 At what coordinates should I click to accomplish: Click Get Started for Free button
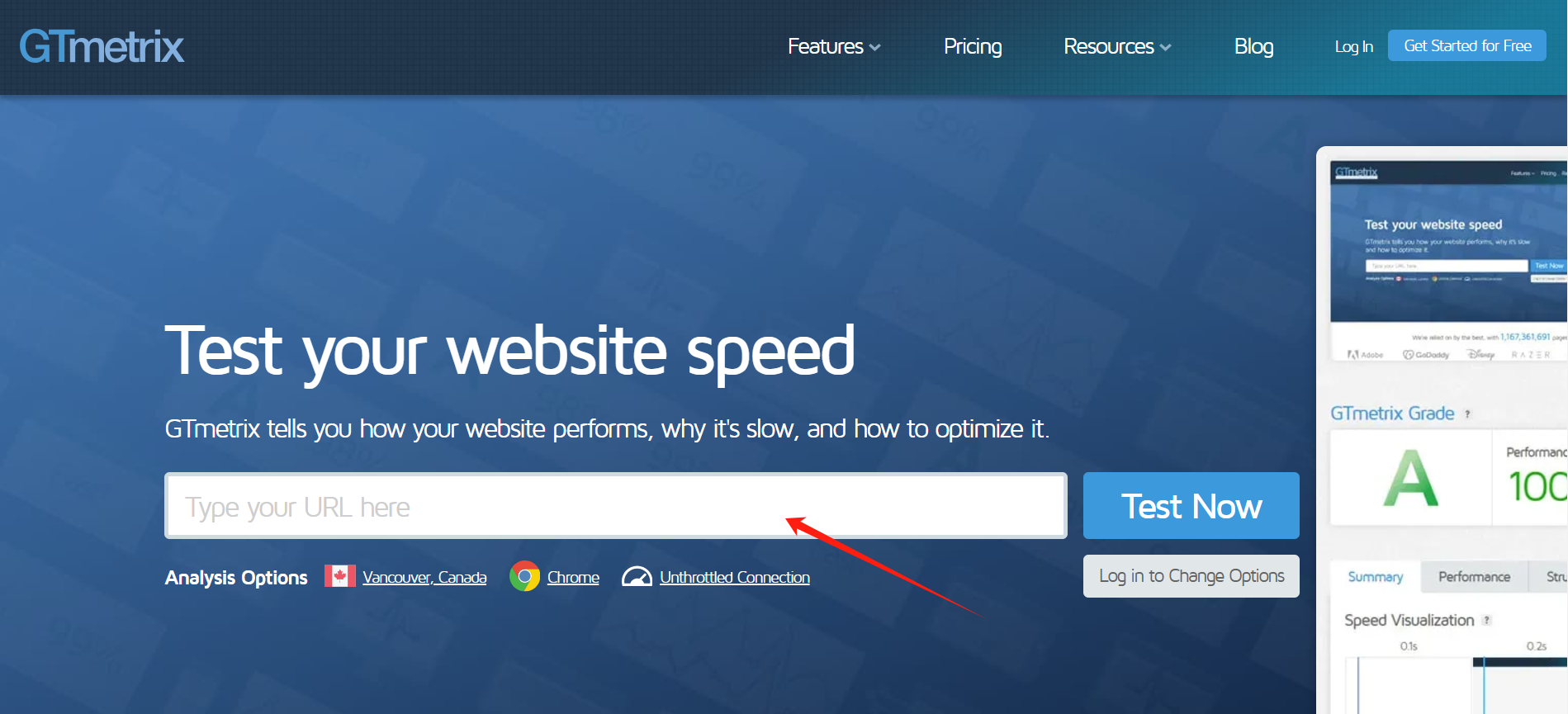1467,45
